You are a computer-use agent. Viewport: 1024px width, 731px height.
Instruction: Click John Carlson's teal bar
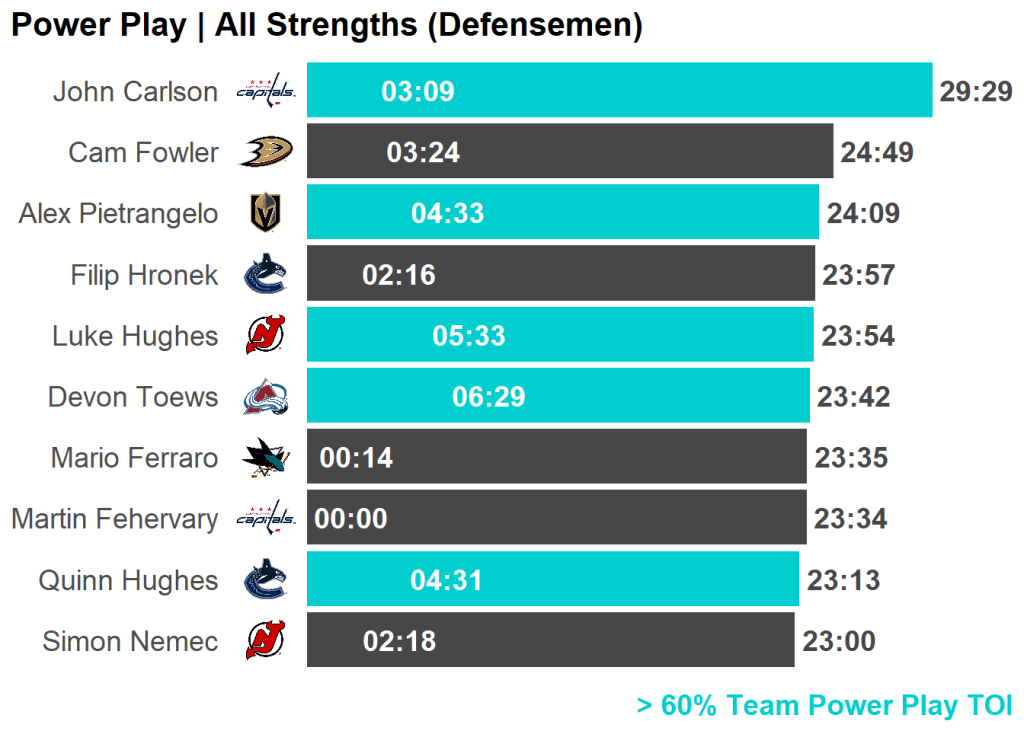point(650,90)
